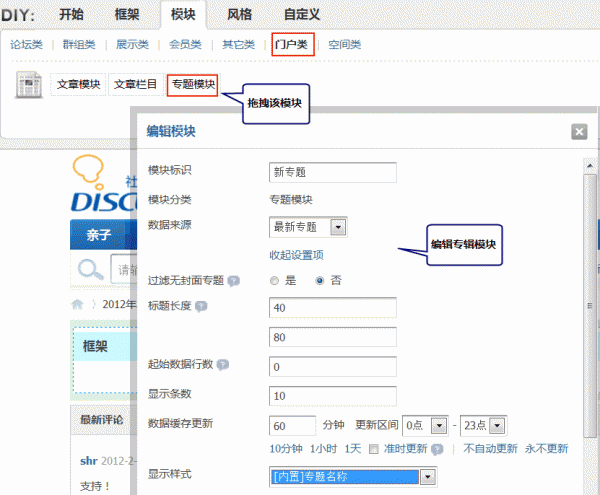
Task: Click the 专题模块 button
Action: pyautogui.click(x=192, y=85)
